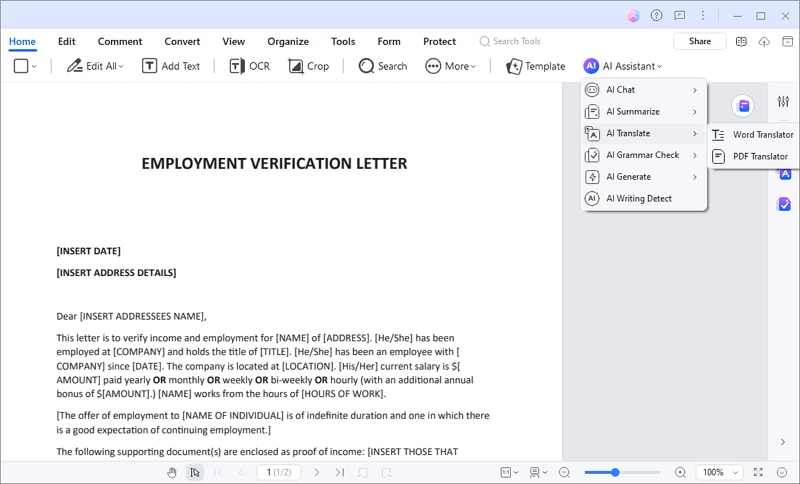
Task: Expand the selection box dropdown arrow
Action: pos(34,66)
